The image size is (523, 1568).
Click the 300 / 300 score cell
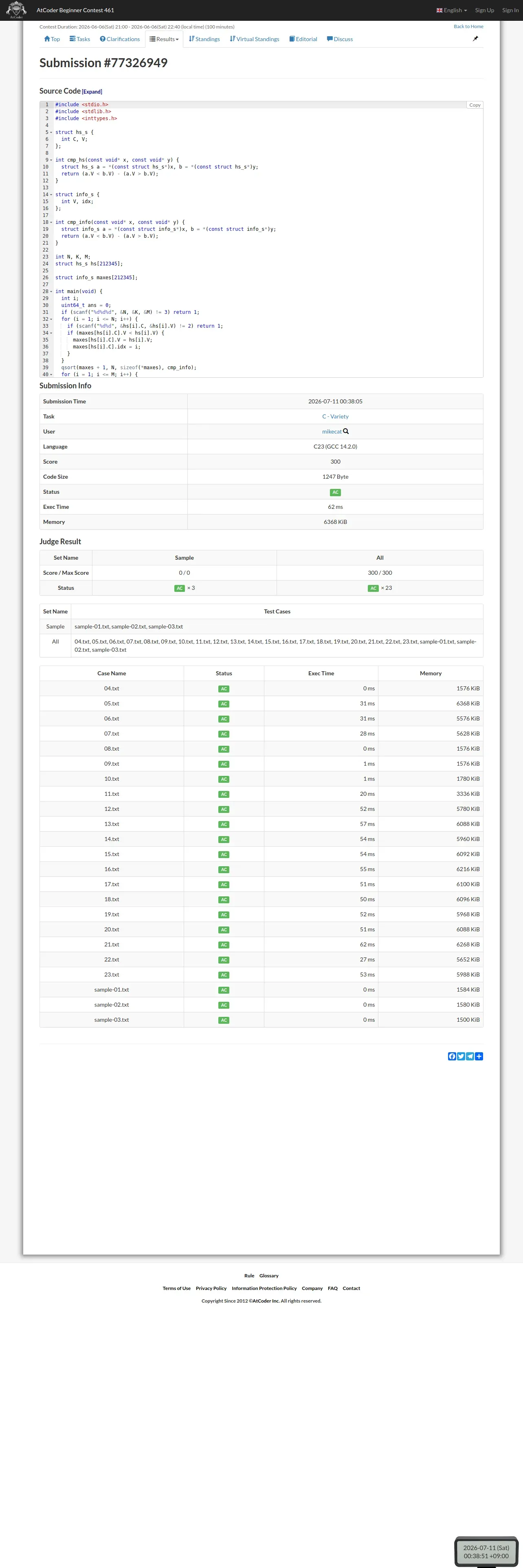[380, 573]
